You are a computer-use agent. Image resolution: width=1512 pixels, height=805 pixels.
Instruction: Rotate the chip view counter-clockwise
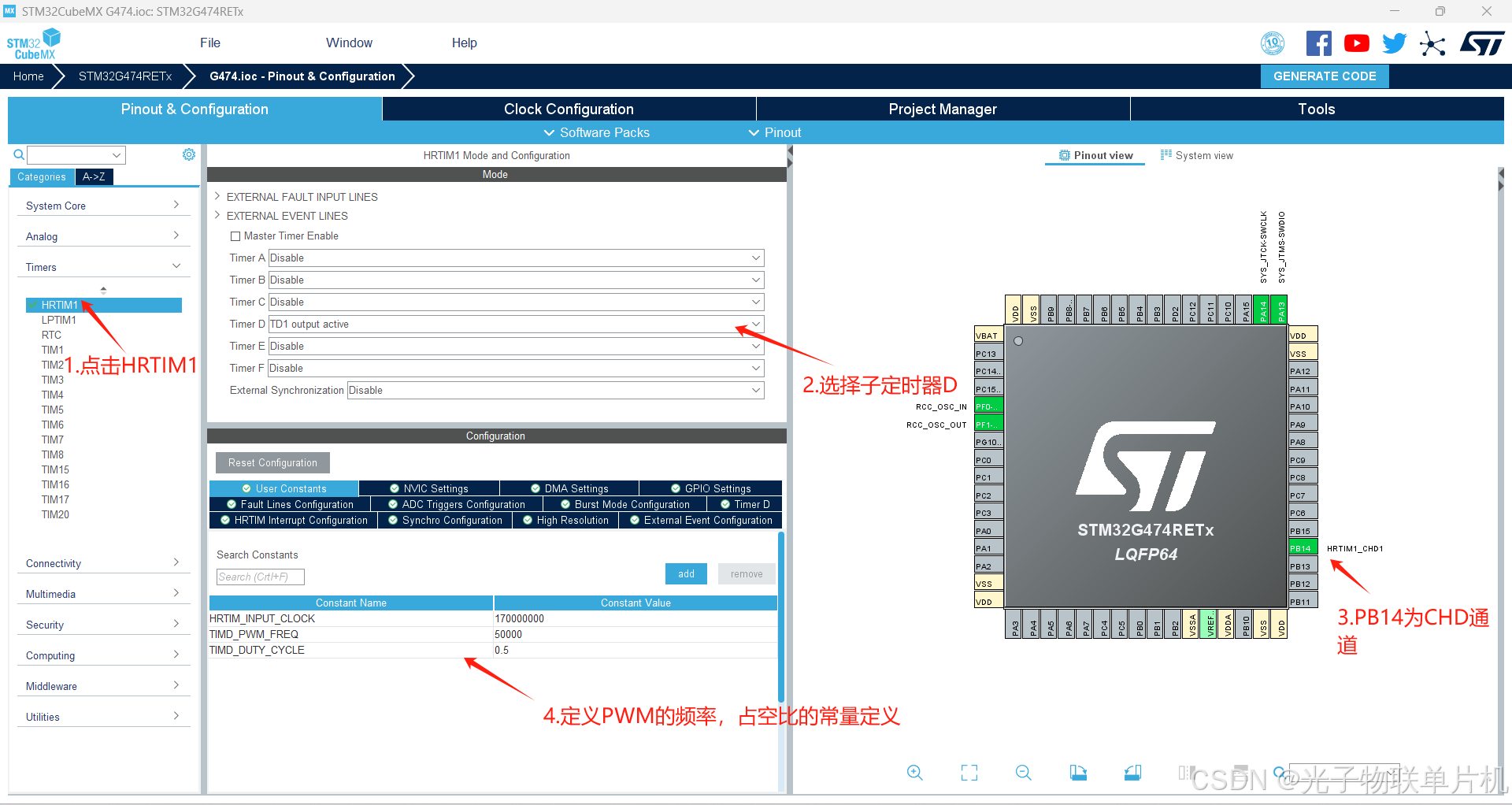[x=1132, y=773]
